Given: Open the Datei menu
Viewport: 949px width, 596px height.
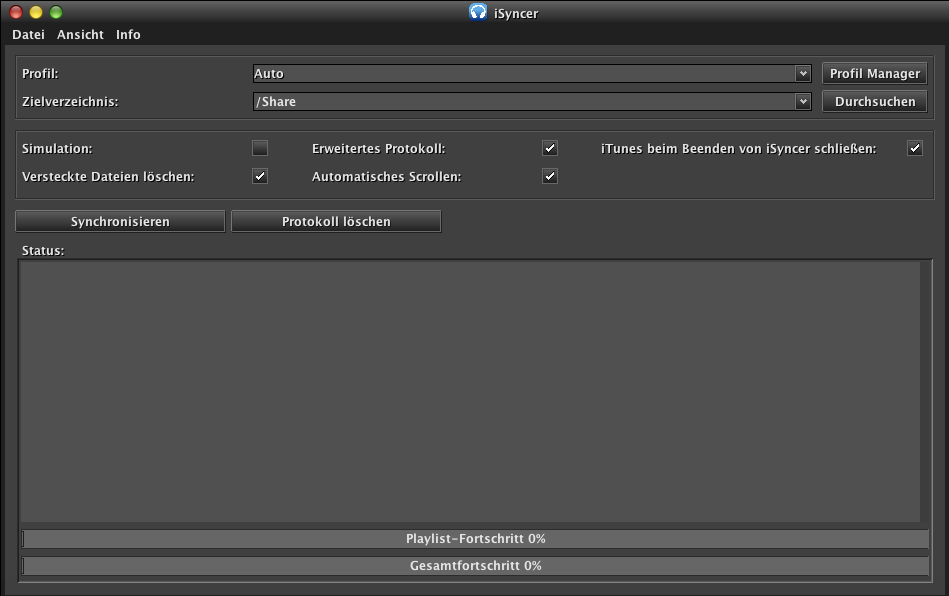Looking at the screenshot, I should [28, 34].
